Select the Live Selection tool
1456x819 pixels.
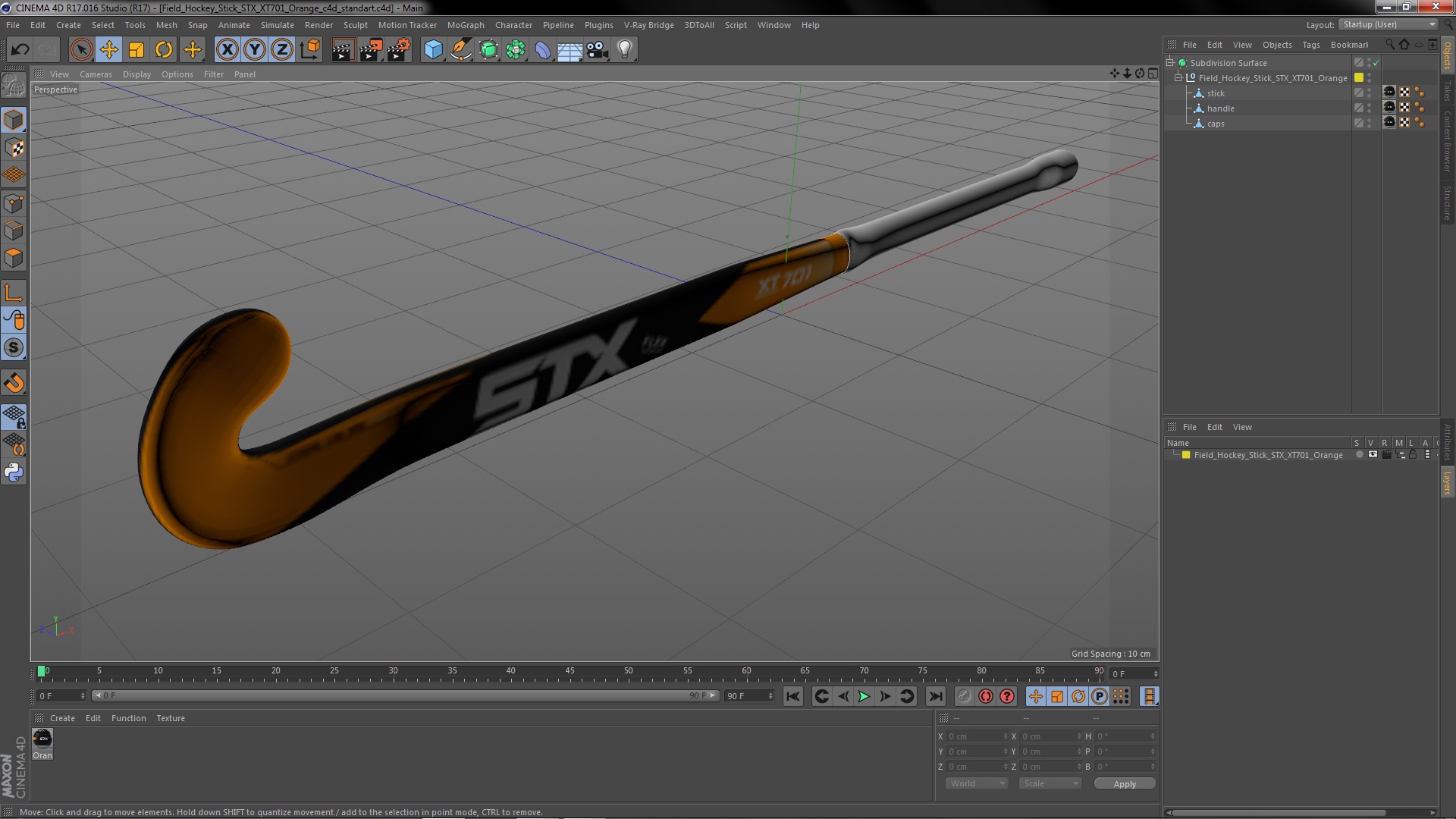tap(81, 50)
